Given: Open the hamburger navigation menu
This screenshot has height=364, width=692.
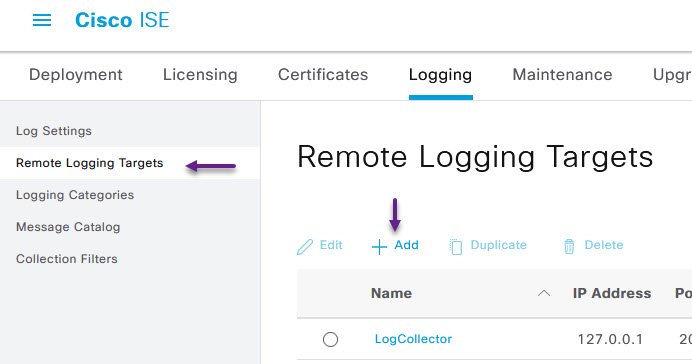Looking at the screenshot, I should [42, 20].
